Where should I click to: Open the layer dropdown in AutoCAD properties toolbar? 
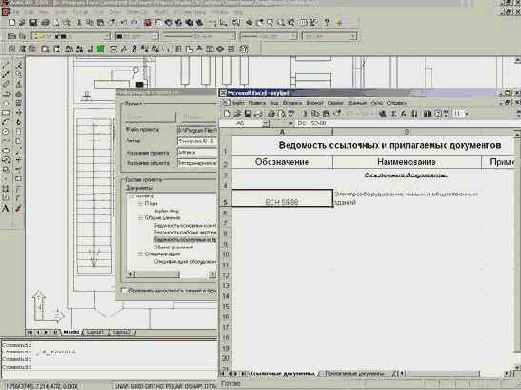pyautogui.click(x=107, y=36)
